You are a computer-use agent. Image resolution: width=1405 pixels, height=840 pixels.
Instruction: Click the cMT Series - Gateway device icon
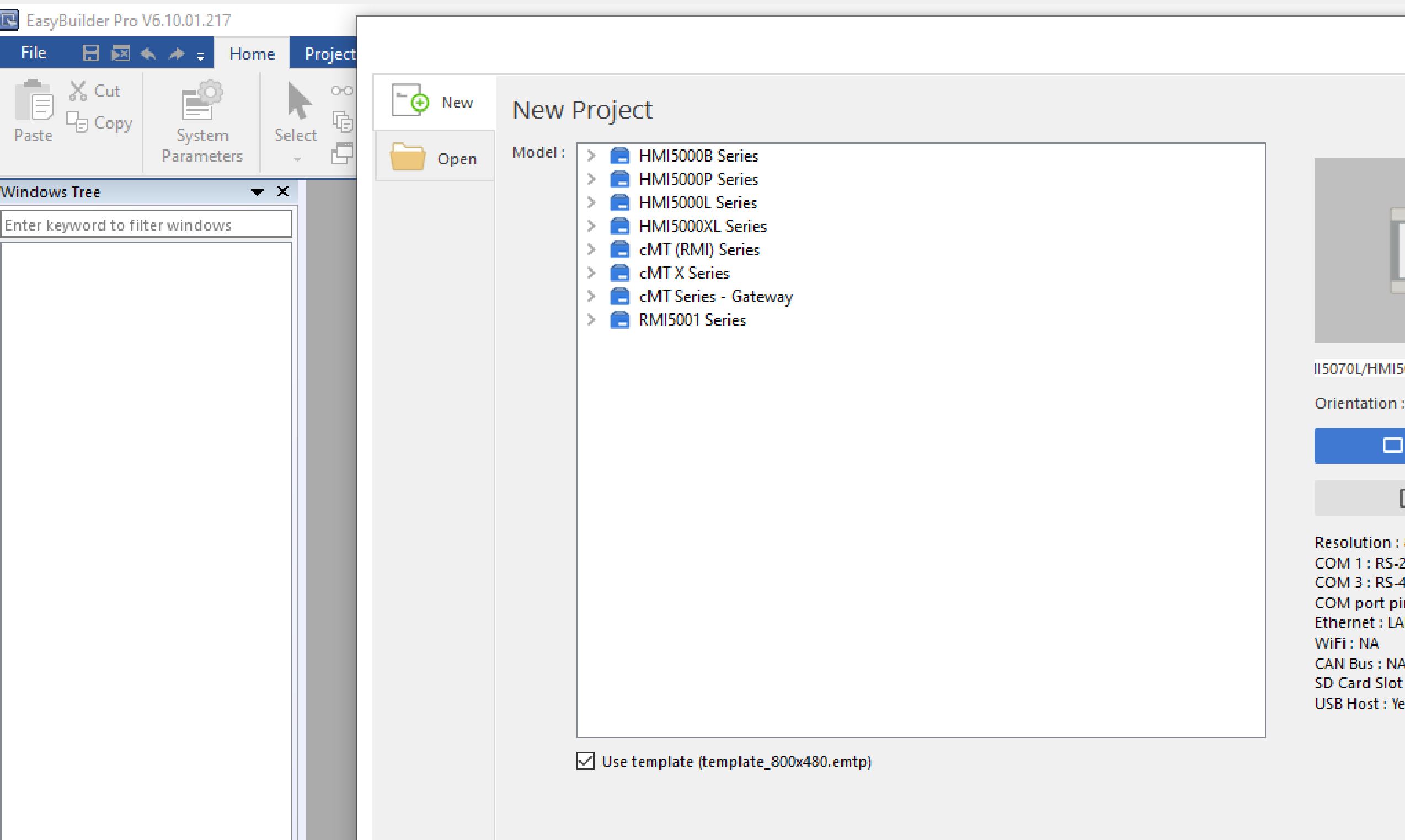point(620,297)
